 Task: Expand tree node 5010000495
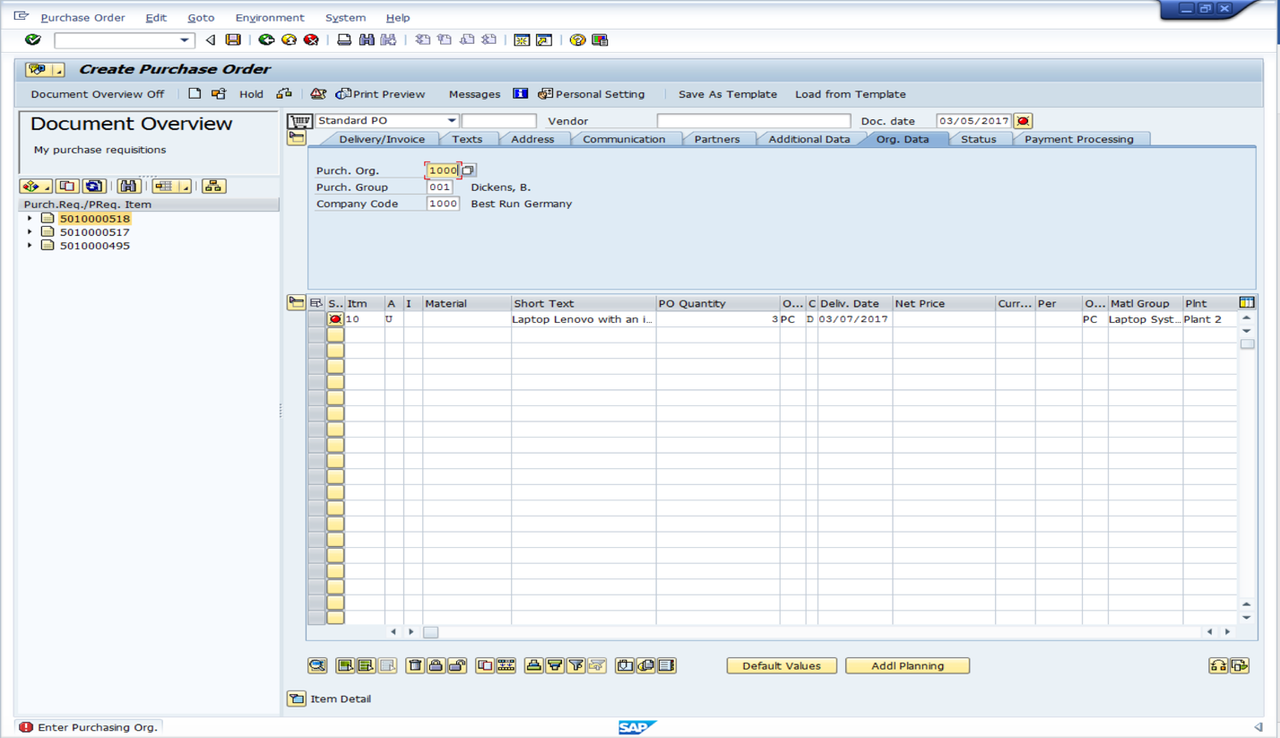[30, 245]
